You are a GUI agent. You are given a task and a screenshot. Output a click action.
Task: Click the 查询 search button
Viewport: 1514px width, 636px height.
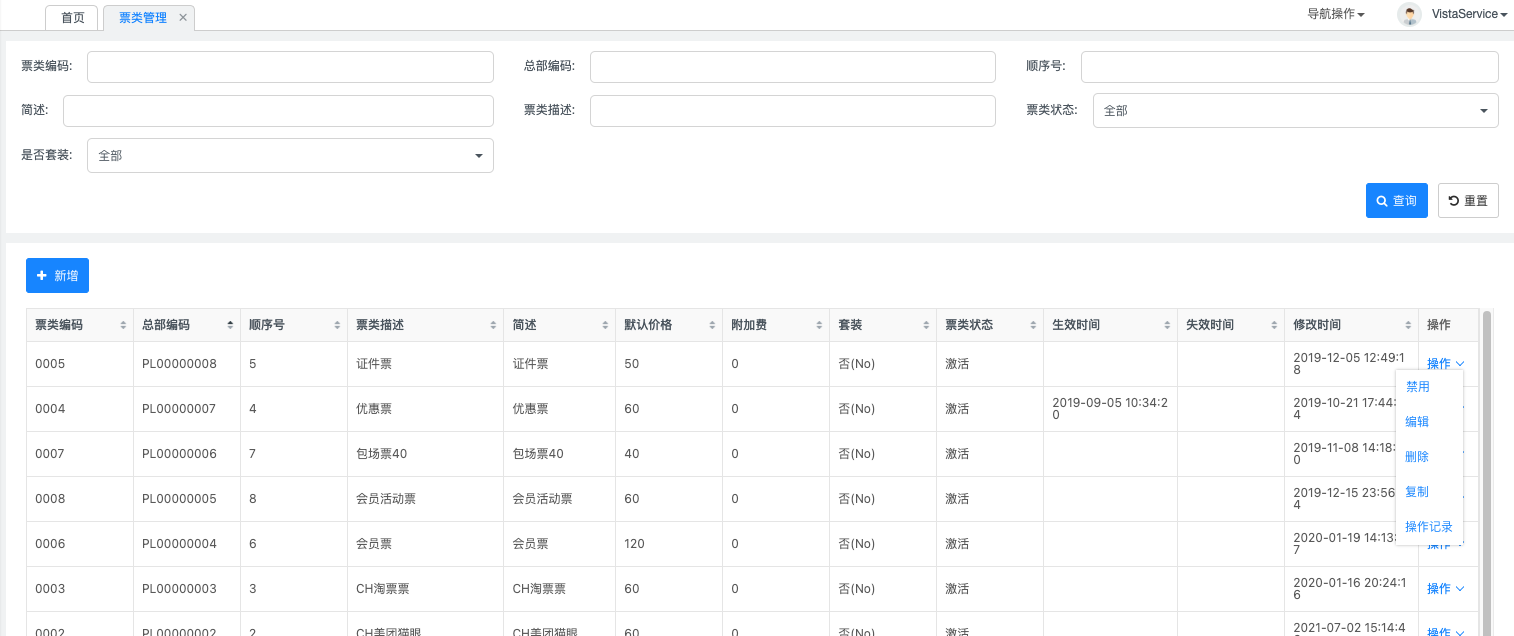coord(1396,201)
